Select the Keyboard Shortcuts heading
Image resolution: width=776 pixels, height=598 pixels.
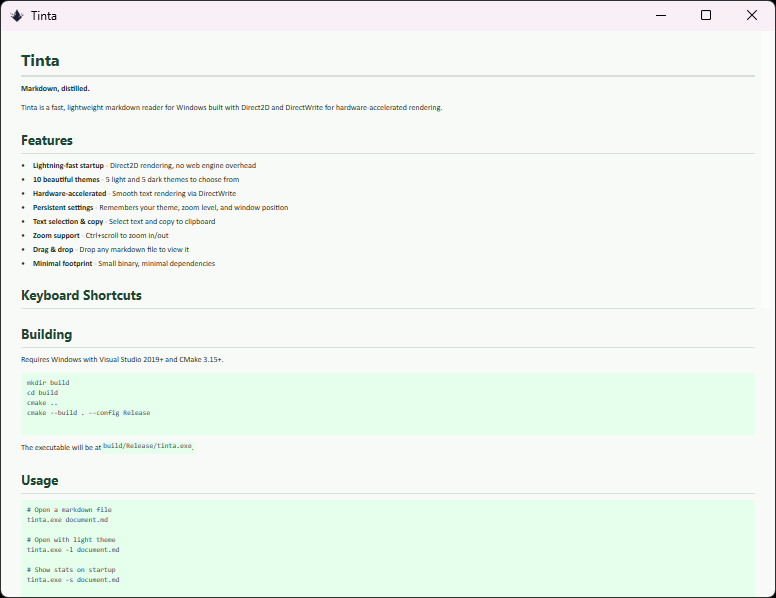pos(81,296)
